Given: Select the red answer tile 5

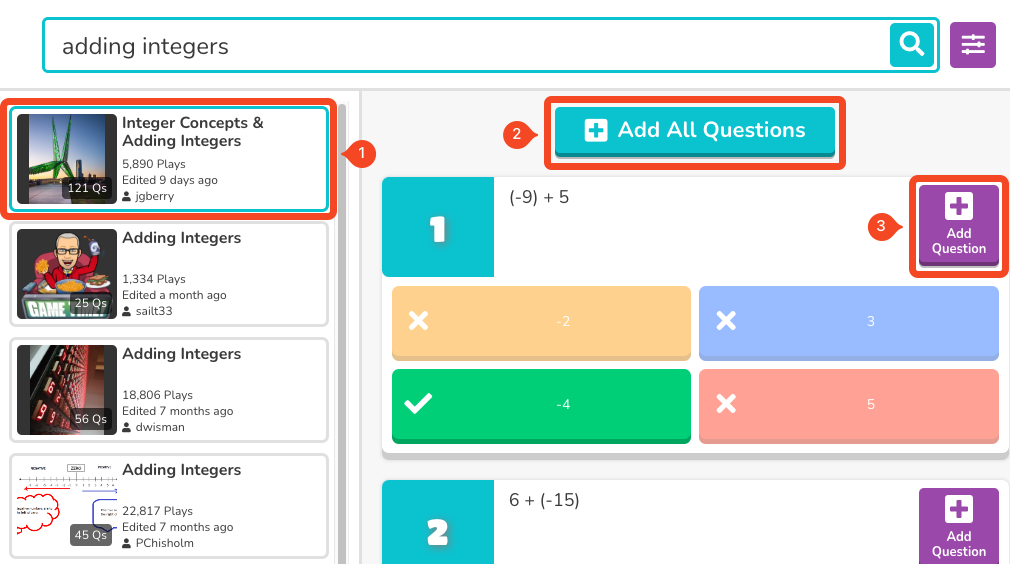Looking at the screenshot, I should click(848, 405).
